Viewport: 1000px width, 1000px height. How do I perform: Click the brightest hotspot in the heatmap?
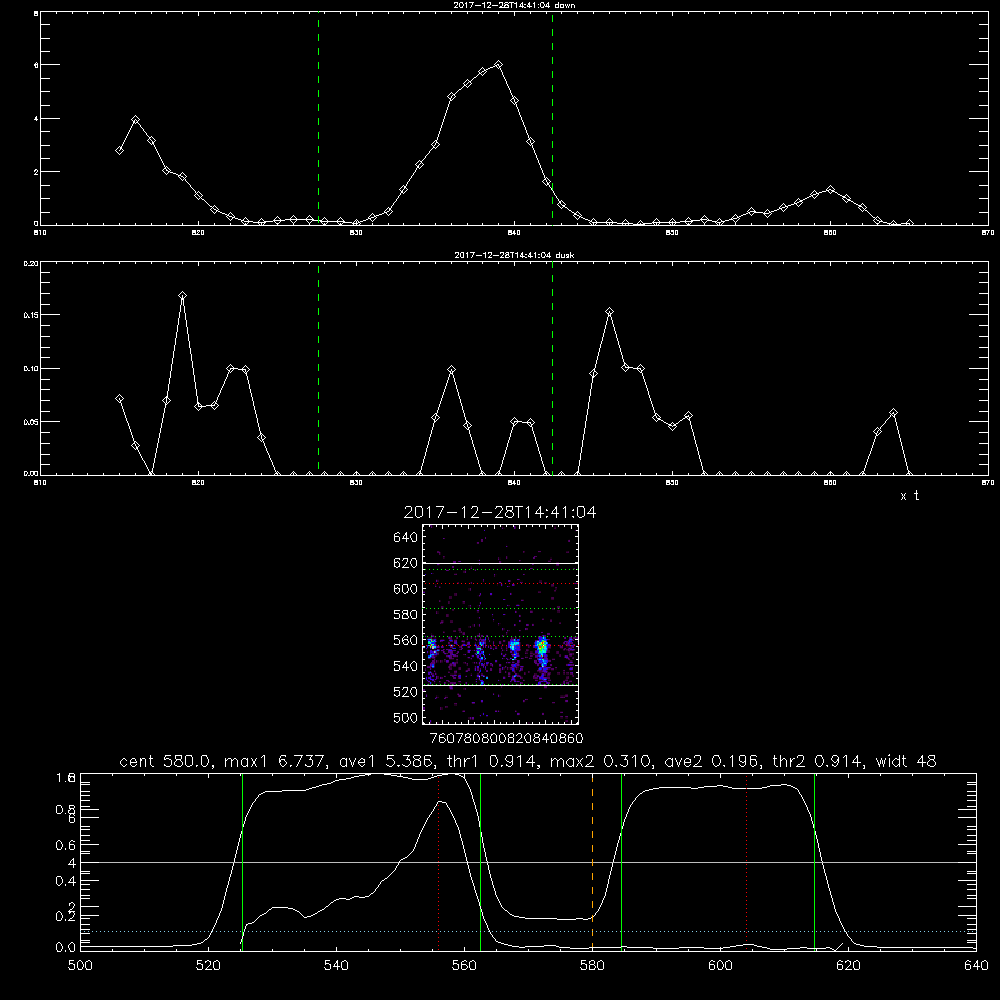pyautogui.click(x=542, y=647)
